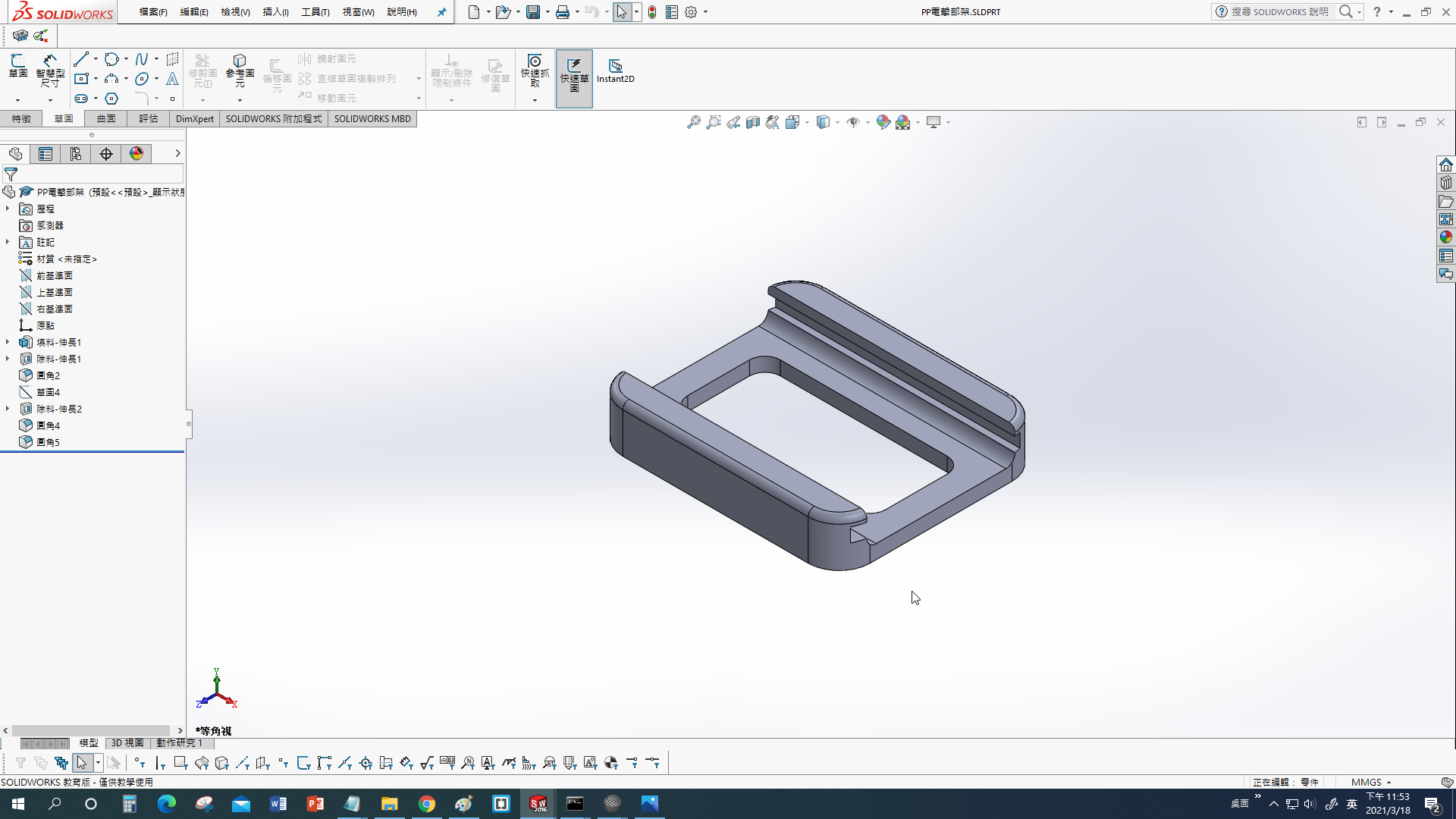1456x819 pixels.
Task: Open the PropertyManager tab icon
Action: 45,154
